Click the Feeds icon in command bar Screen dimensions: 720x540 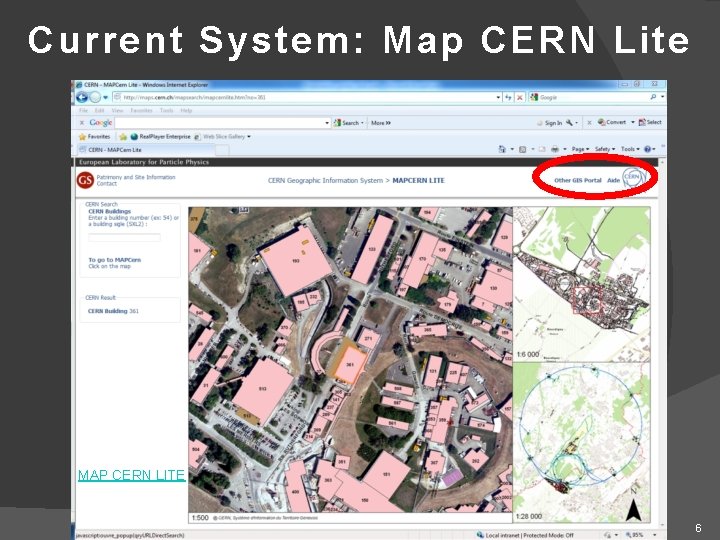click(x=523, y=149)
